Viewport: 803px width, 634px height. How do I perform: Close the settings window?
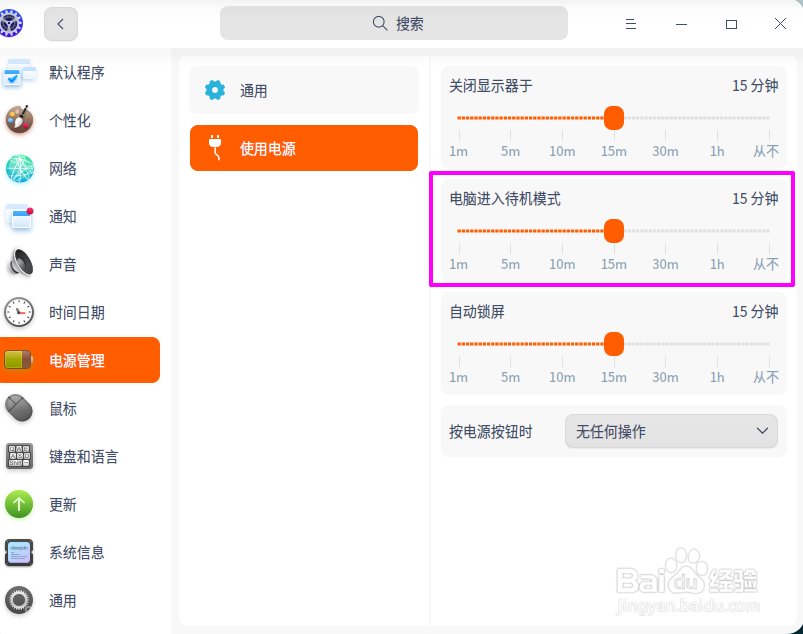[x=780, y=24]
